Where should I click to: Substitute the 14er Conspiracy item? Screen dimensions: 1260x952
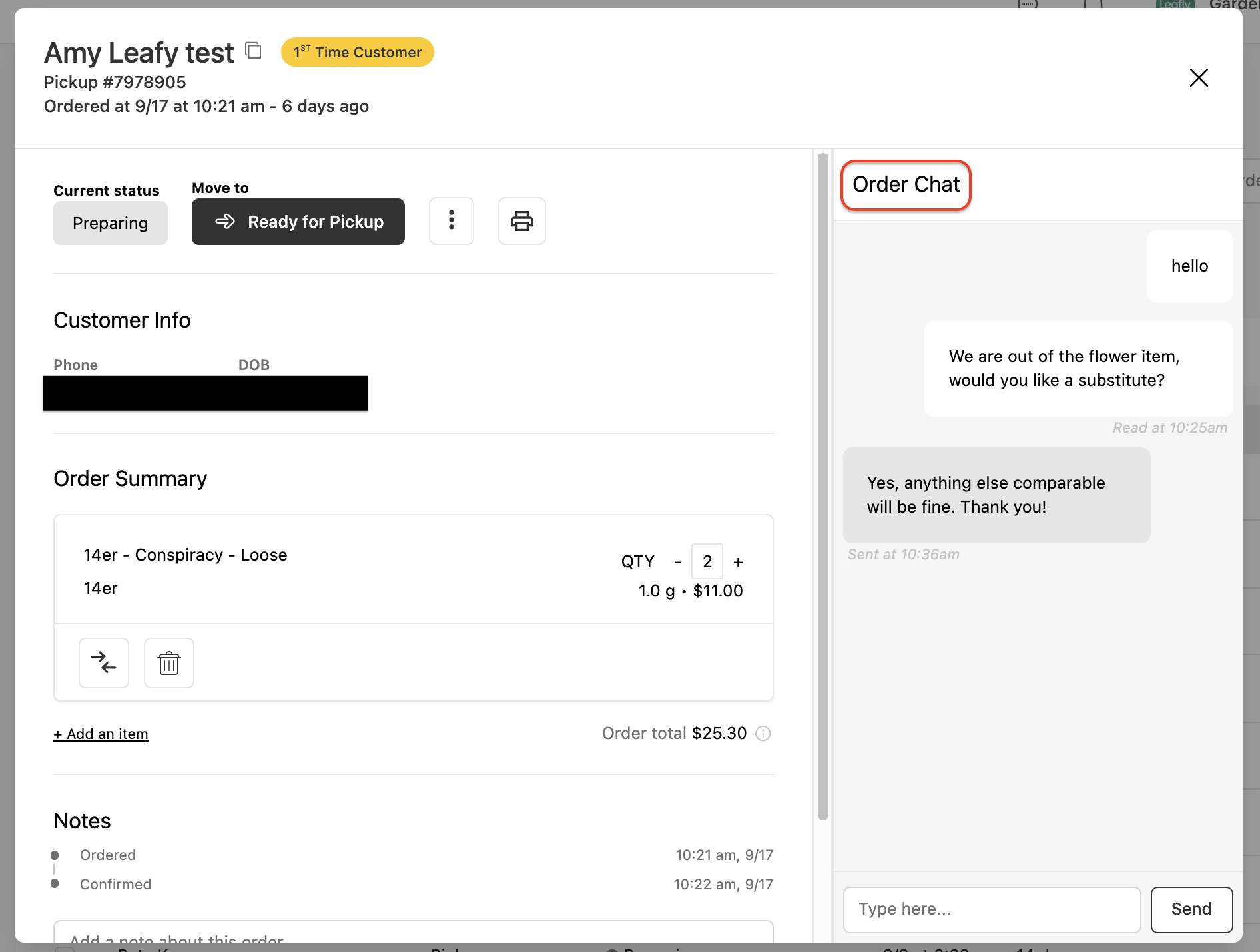tap(104, 662)
